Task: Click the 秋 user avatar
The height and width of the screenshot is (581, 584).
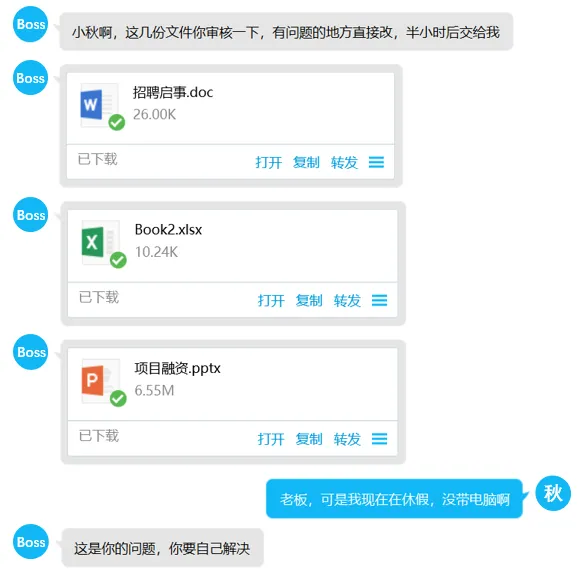Action: (553, 493)
